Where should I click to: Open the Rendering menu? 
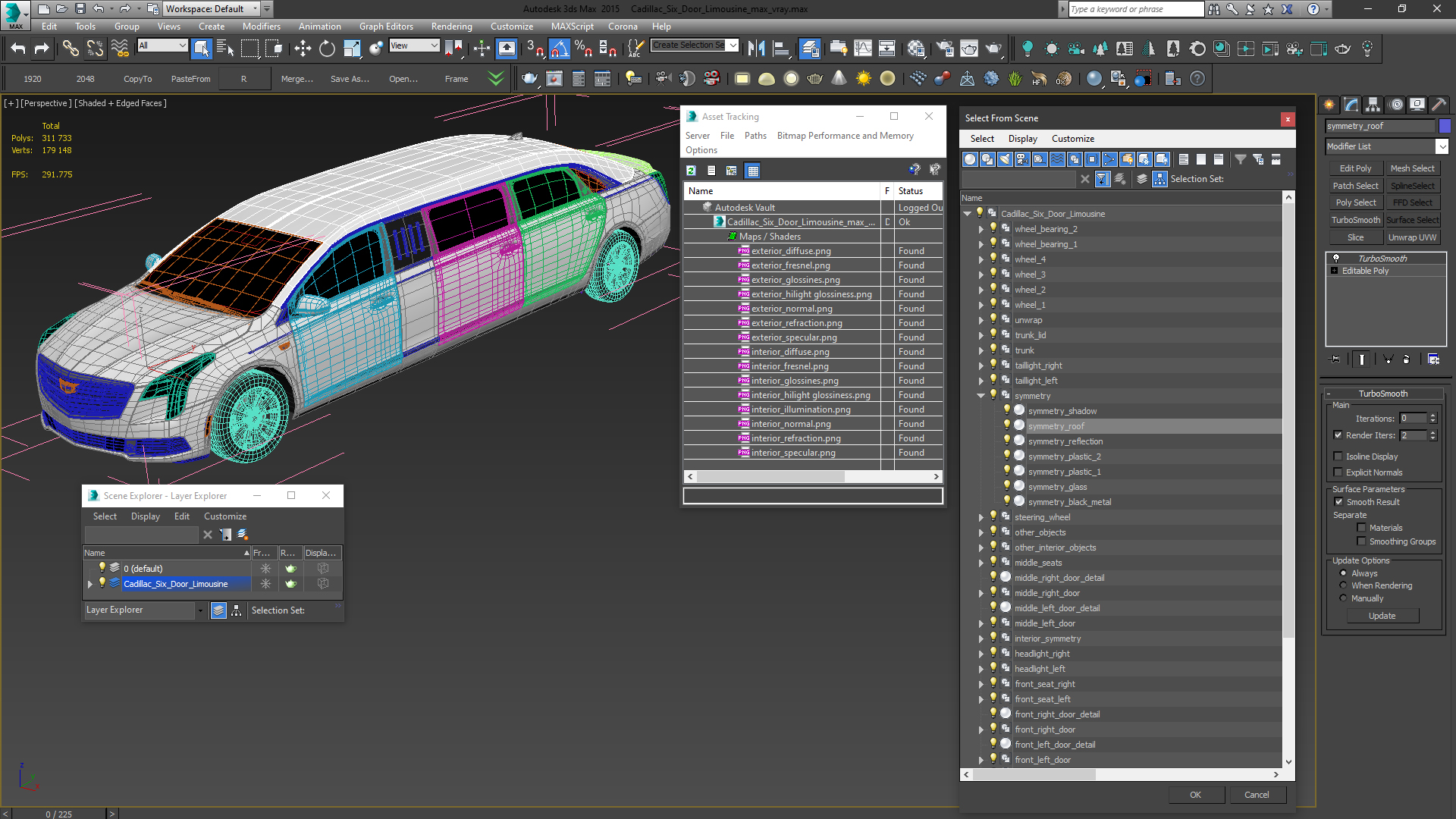tap(451, 27)
